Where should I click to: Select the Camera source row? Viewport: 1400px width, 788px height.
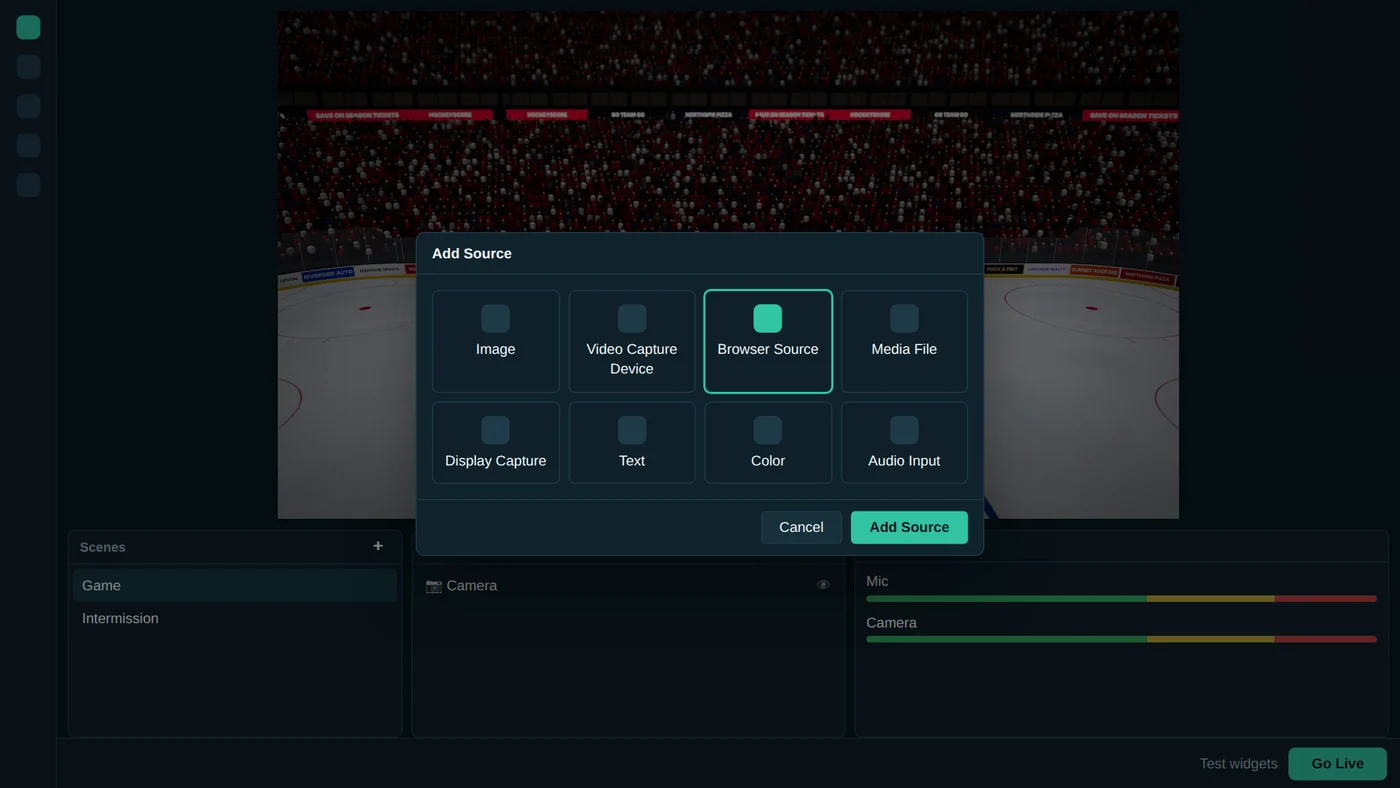628,585
